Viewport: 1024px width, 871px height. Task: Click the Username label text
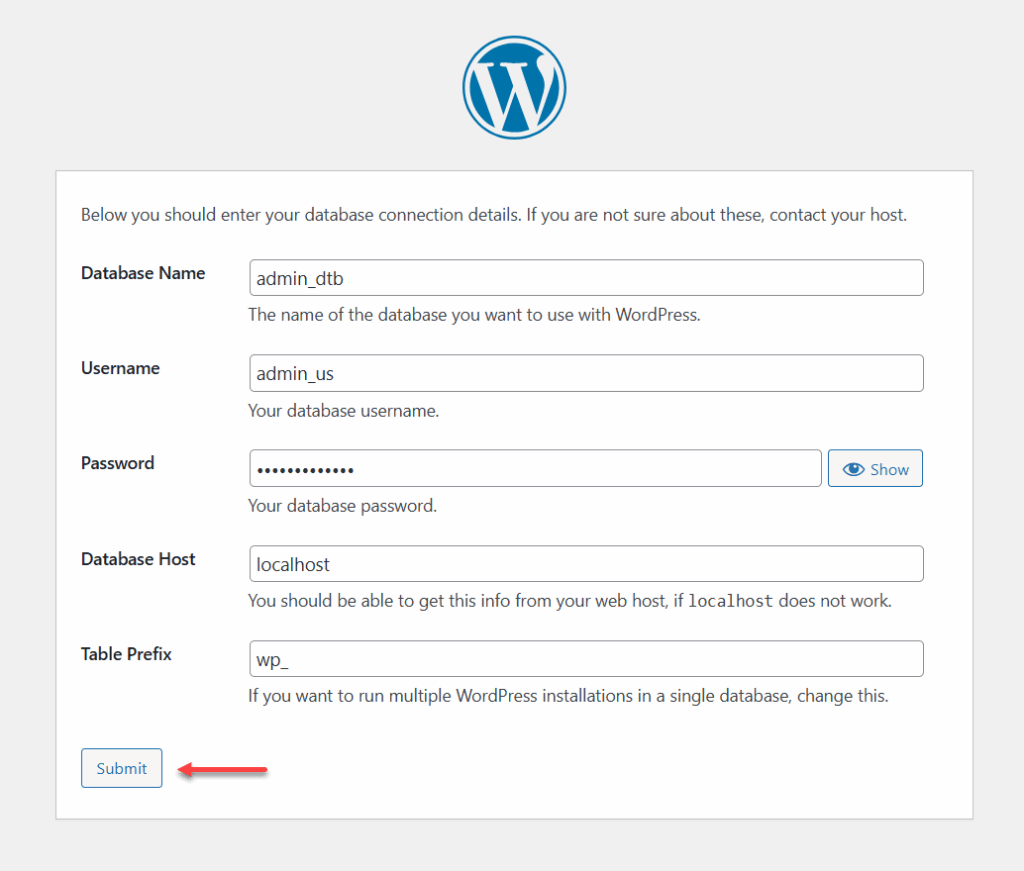(x=119, y=367)
